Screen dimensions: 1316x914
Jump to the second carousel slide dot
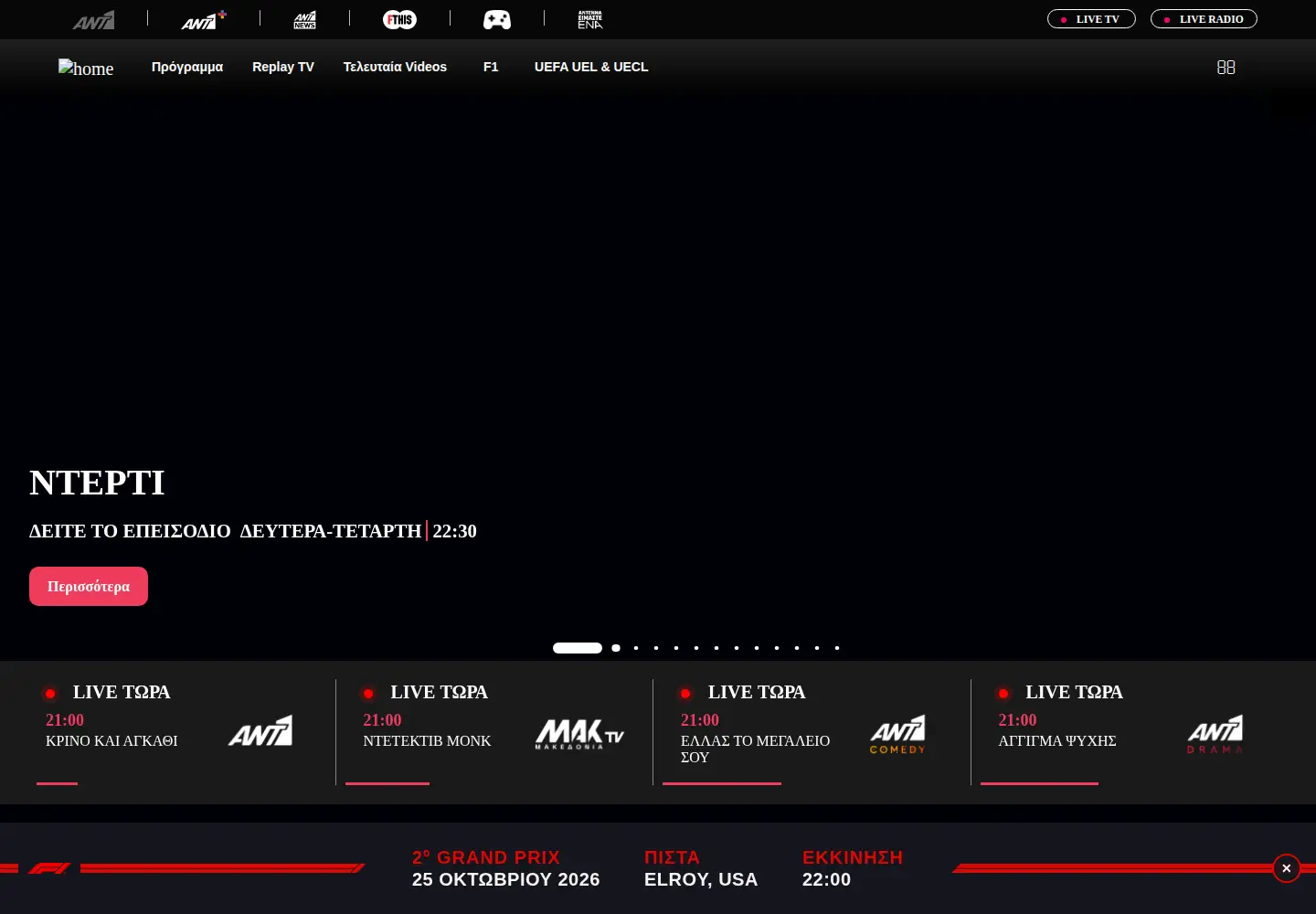click(x=616, y=648)
